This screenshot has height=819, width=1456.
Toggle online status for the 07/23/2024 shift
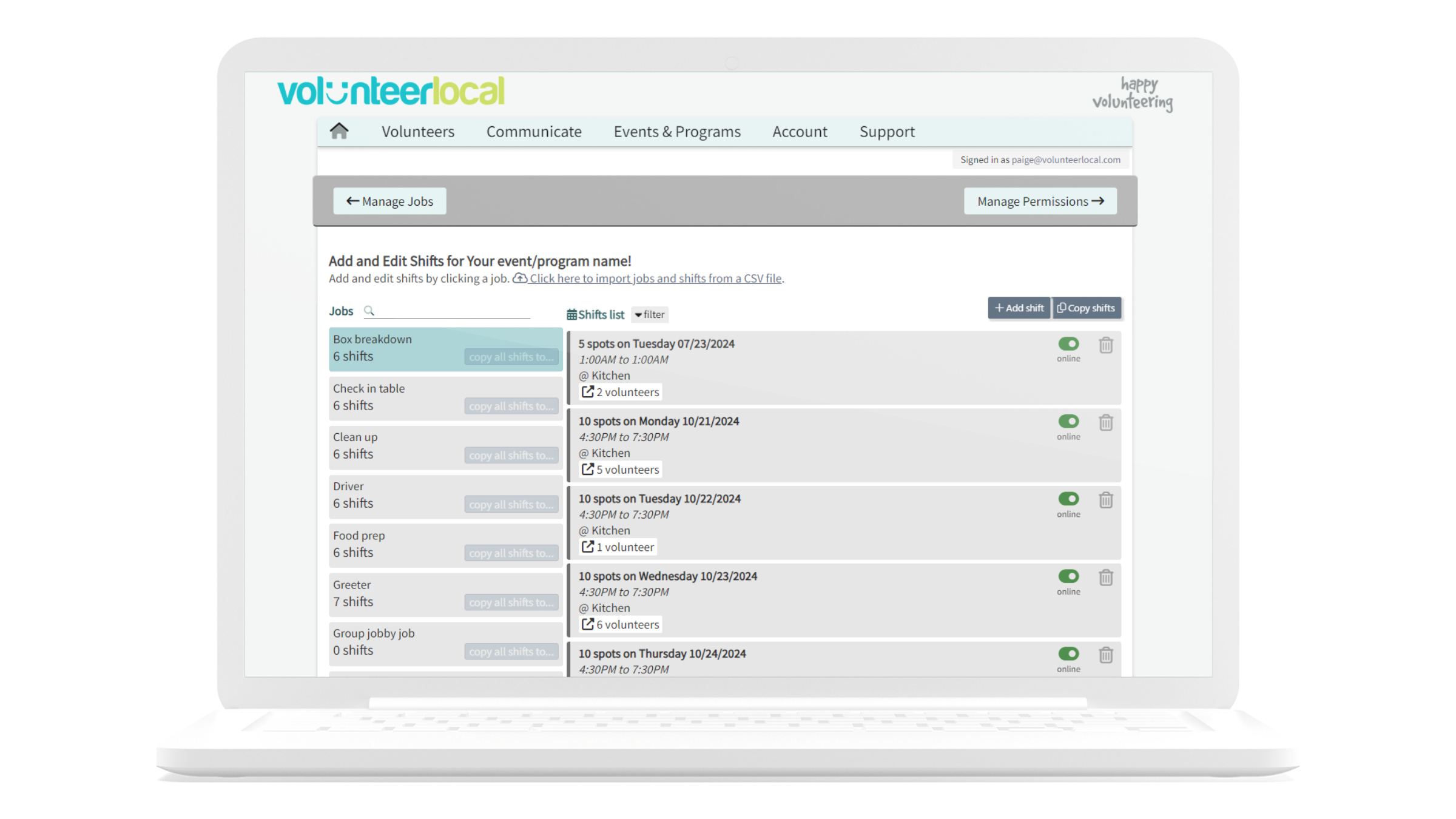(x=1068, y=343)
